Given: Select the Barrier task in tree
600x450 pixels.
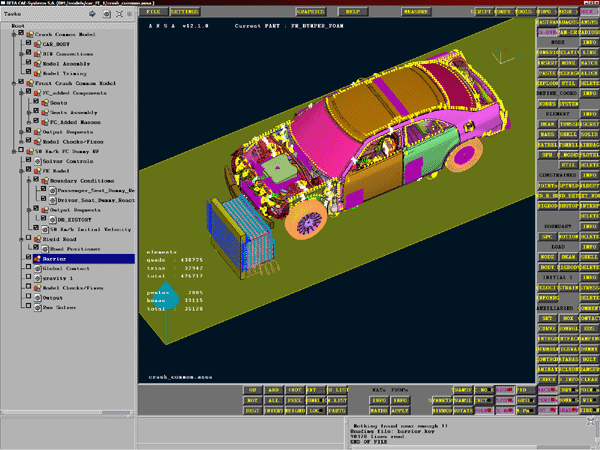Looking at the screenshot, I should [58, 258].
